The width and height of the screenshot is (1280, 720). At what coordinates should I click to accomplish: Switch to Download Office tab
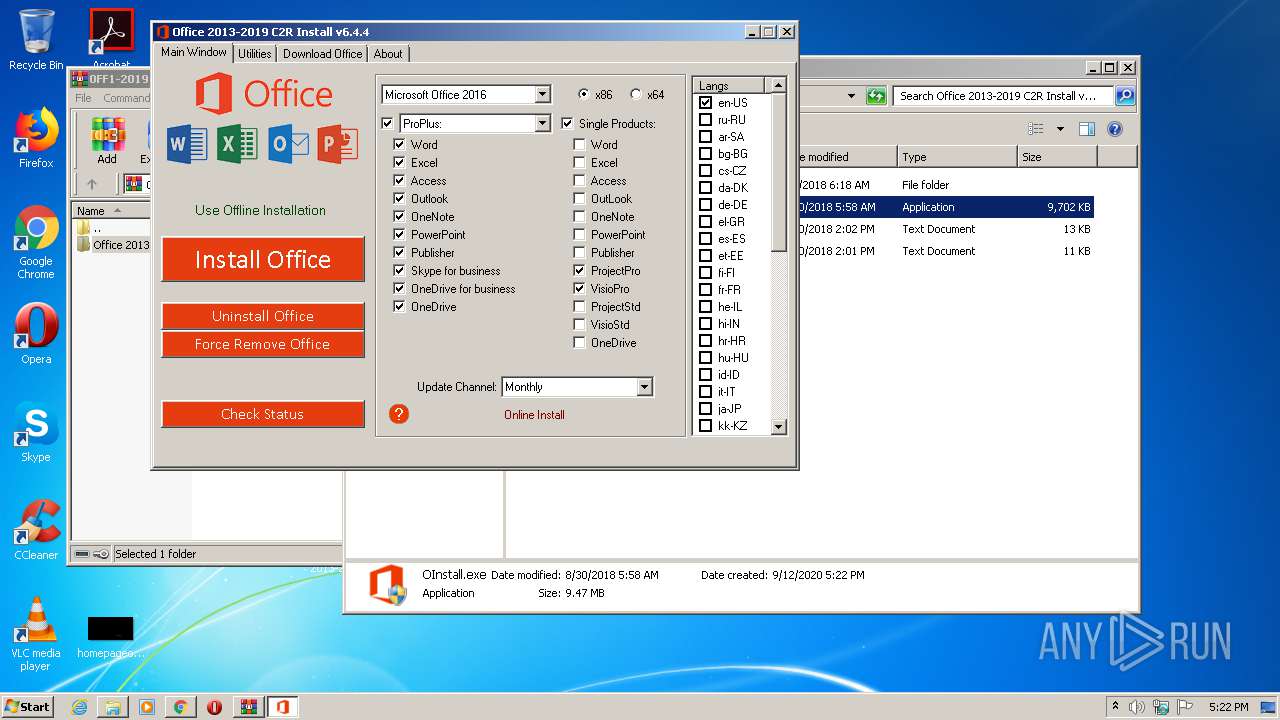pyautogui.click(x=322, y=54)
